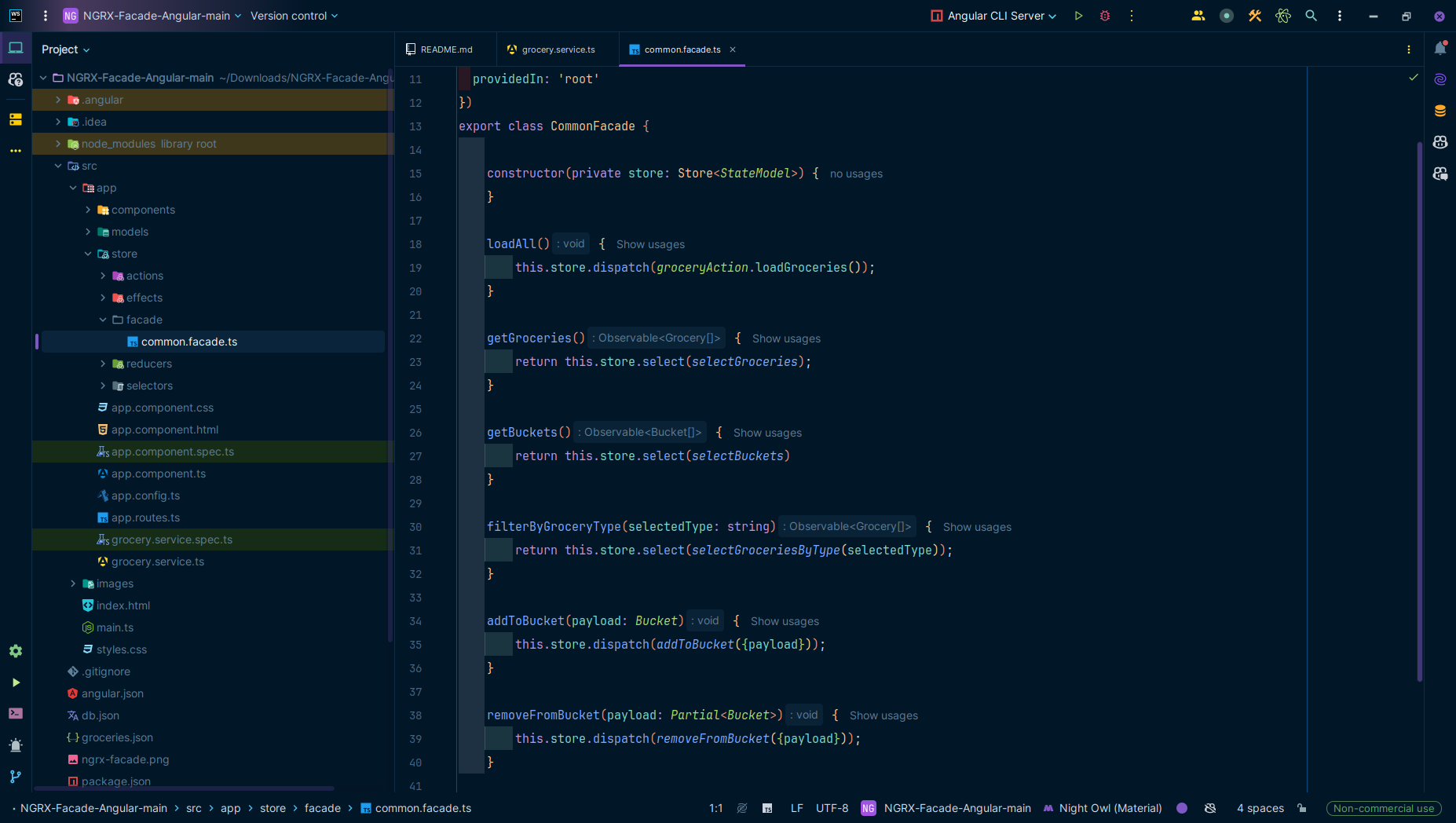Open the build tools hammer icon
This screenshot has width=1456, height=823.
point(1255,16)
